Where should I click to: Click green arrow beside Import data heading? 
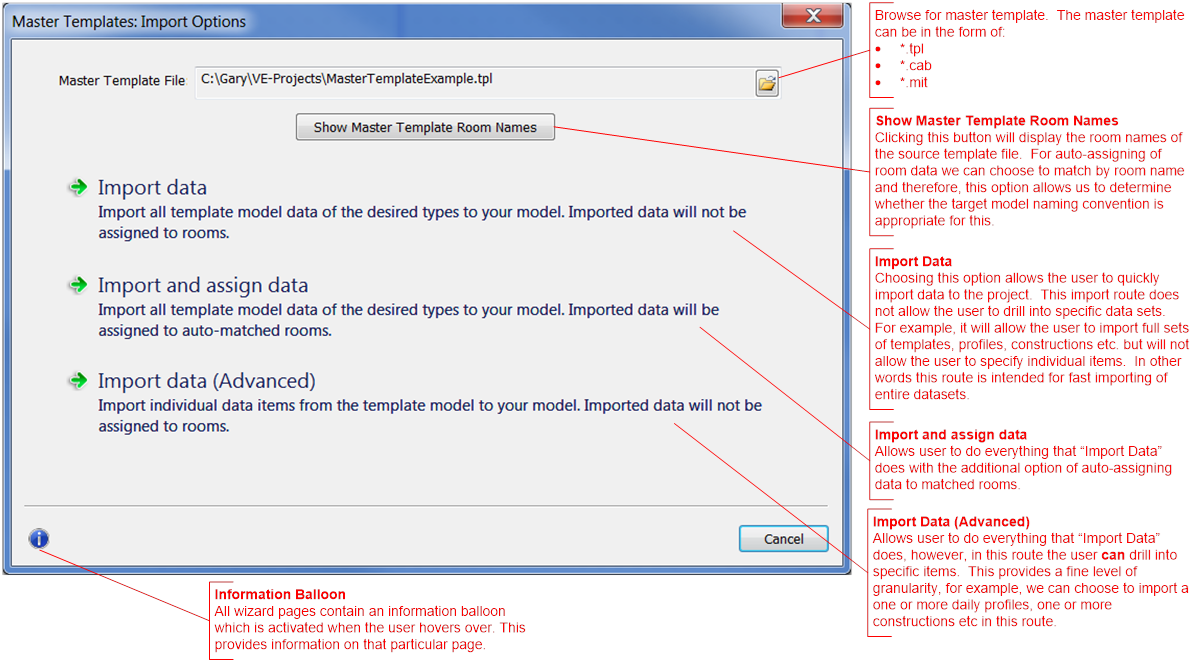[78, 187]
